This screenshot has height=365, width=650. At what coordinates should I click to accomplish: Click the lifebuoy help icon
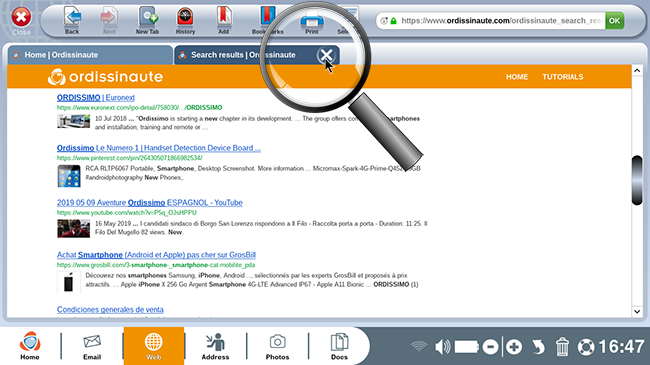586,347
